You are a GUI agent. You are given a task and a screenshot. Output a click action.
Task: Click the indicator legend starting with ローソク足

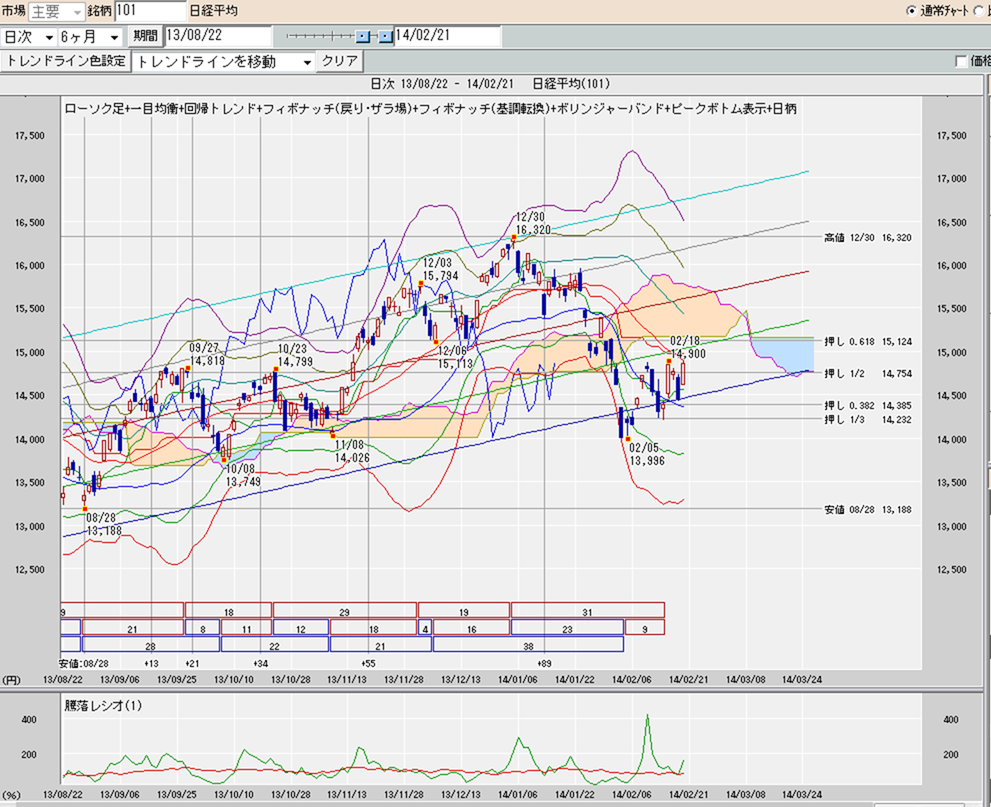point(430,109)
